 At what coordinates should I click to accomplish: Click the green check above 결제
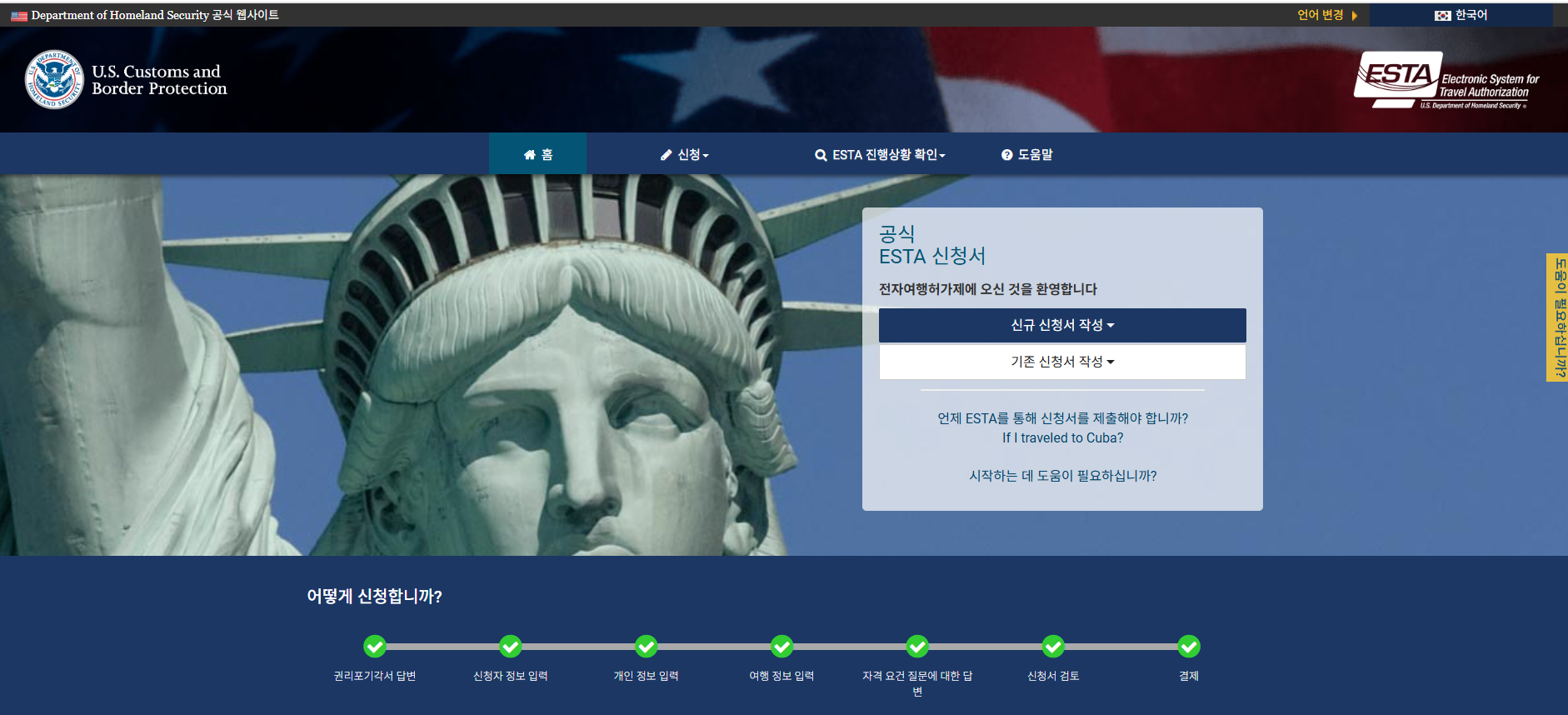[1189, 647]
